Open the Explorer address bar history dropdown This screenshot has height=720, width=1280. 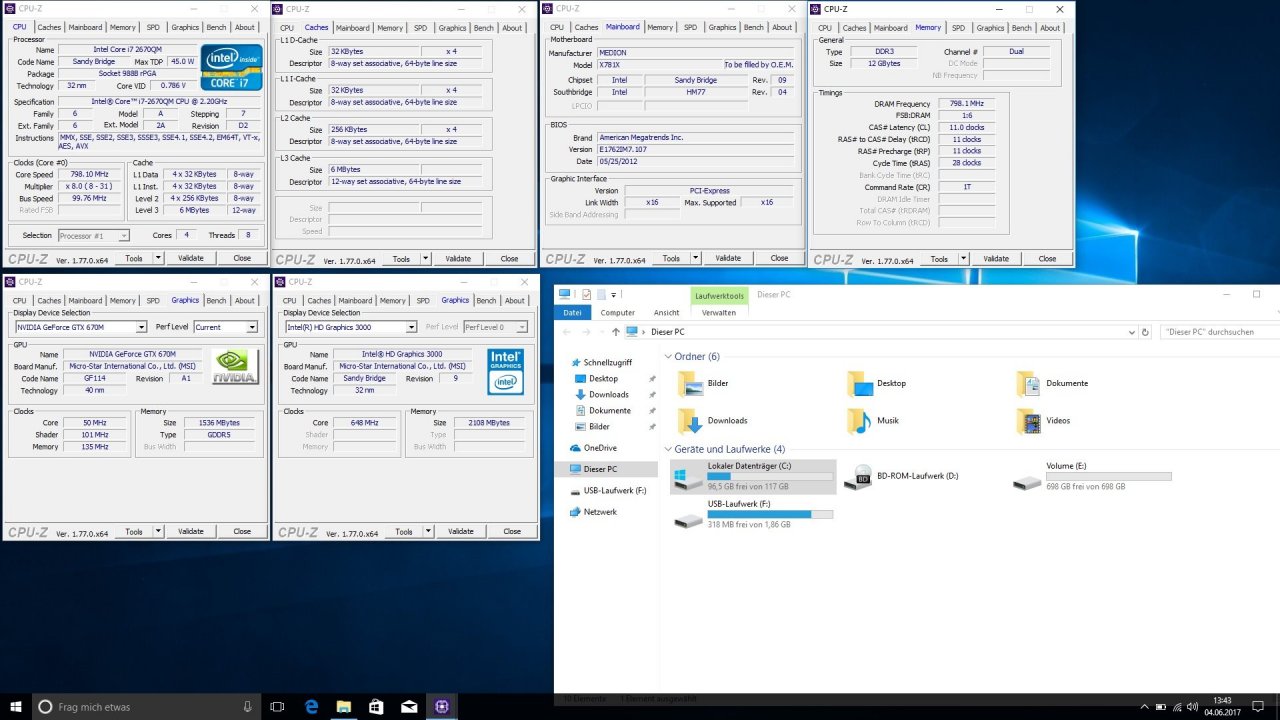click(1131, 332)
